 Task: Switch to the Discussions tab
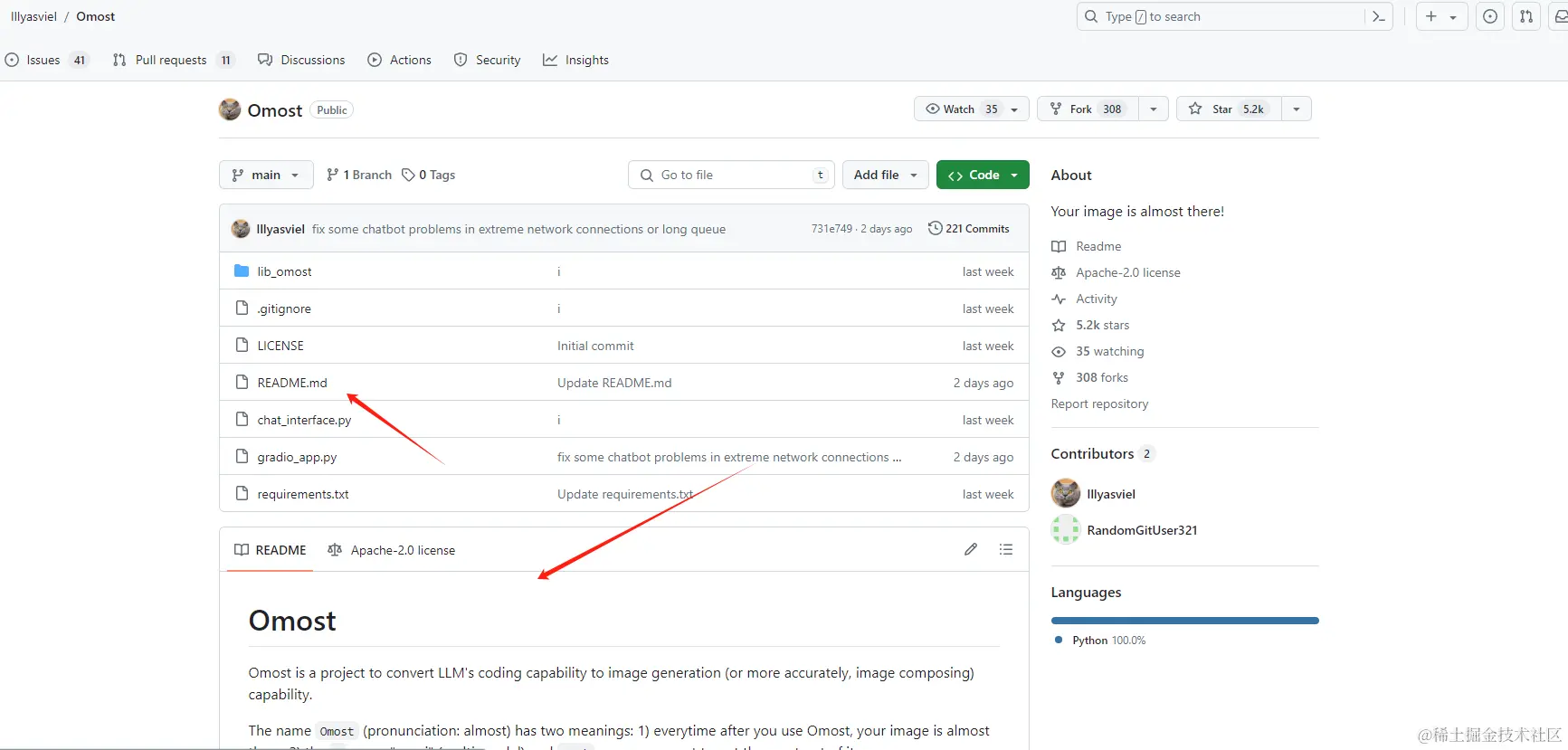point(301,60)
